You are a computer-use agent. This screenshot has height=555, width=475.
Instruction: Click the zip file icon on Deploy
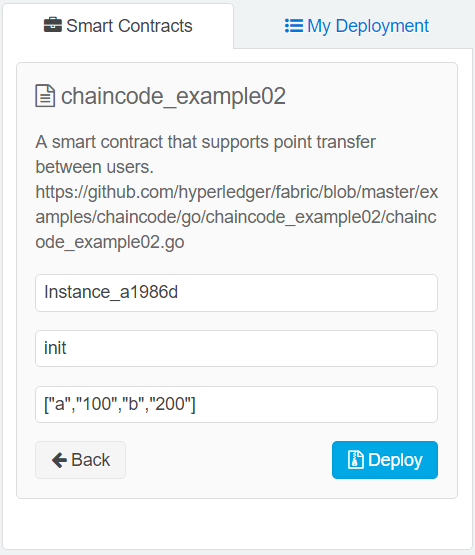[x=355, y=460]
